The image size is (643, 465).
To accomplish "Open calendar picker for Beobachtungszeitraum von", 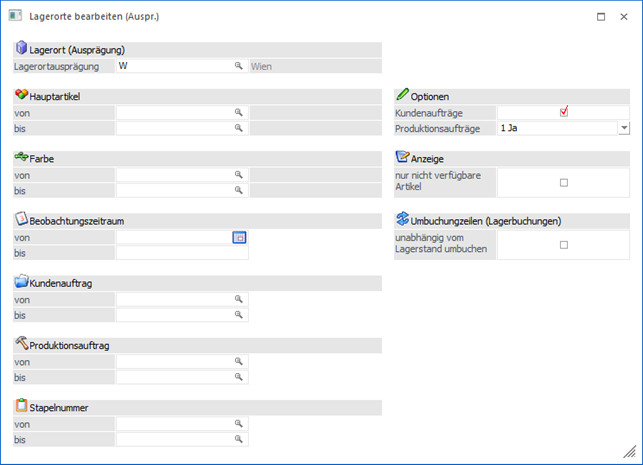I will (x=239, y=237).
